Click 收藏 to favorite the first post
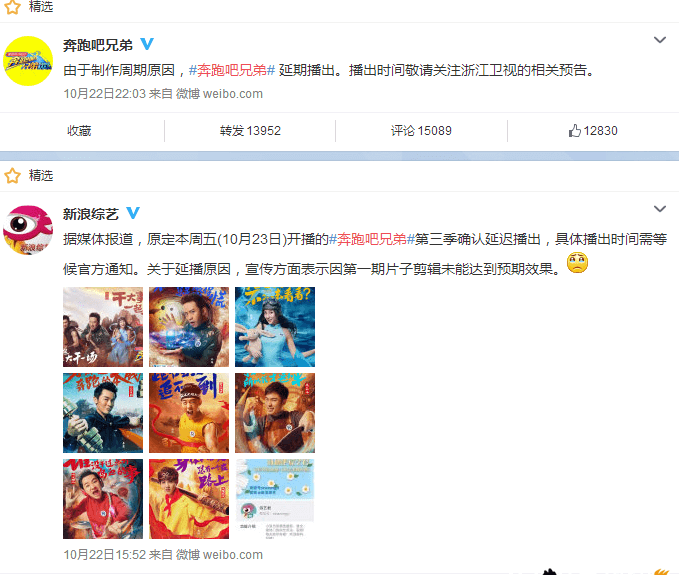This screenshot has height=575, width=692. pos(79,131)
